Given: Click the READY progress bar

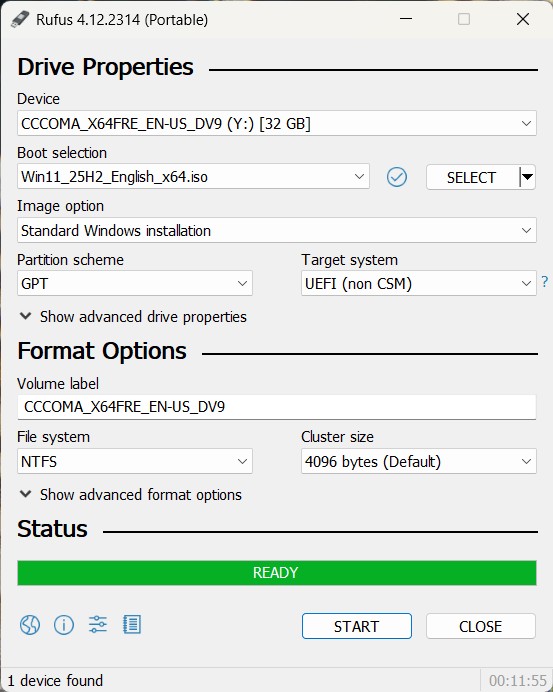Looking at the screenshot, I should click(277, 573).
